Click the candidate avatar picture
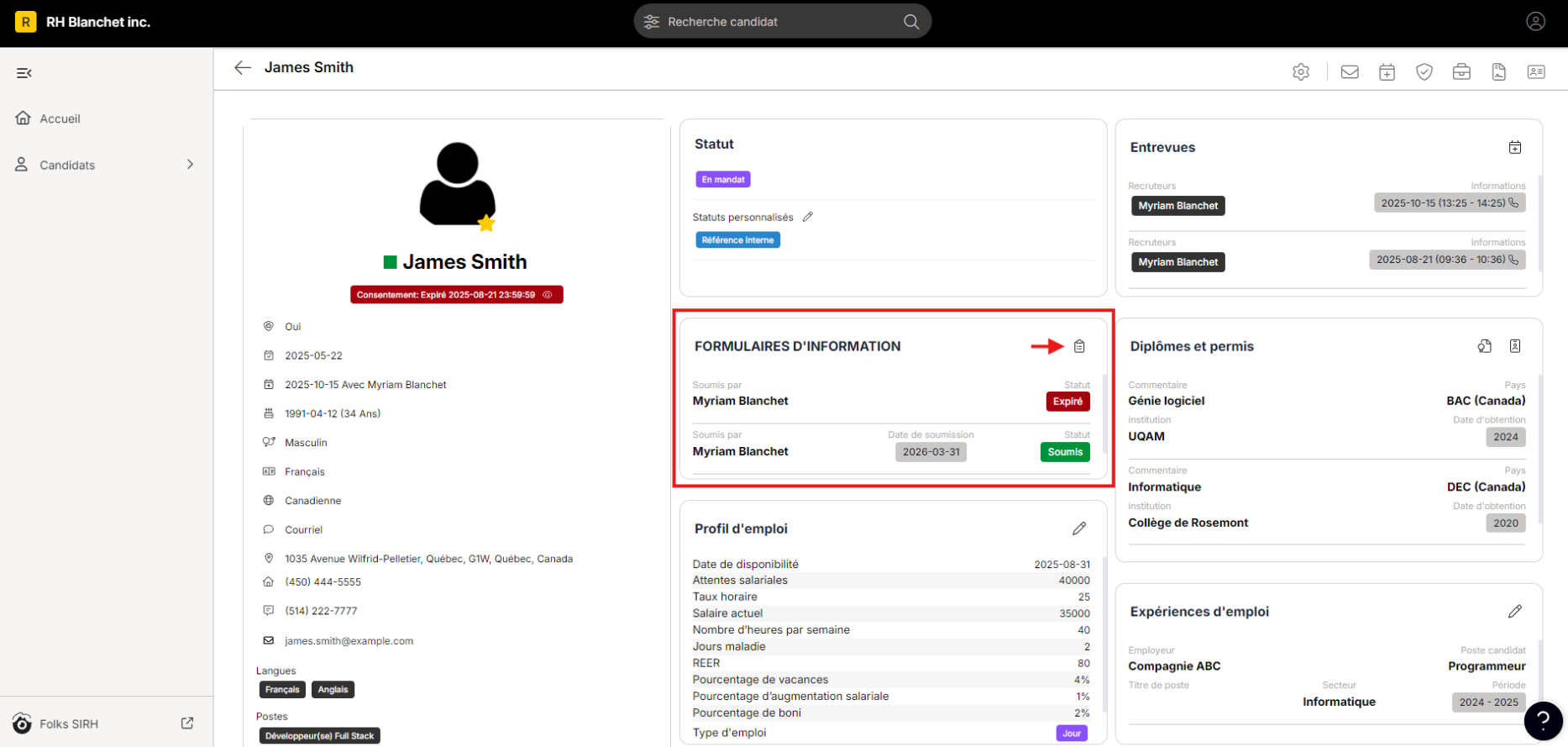The height and width of the screenshot is (747, 1568). tap(458, 185)
